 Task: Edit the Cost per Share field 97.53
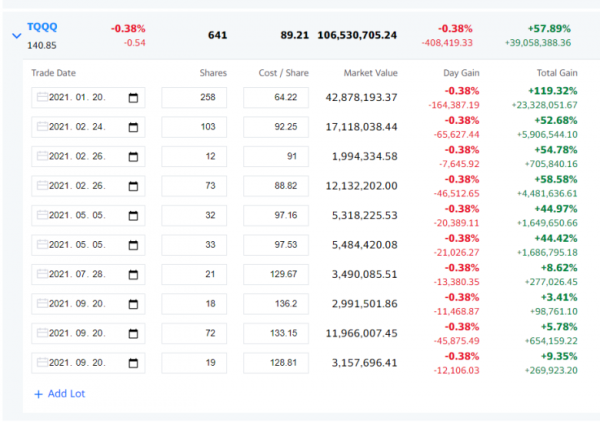(276, 245)
